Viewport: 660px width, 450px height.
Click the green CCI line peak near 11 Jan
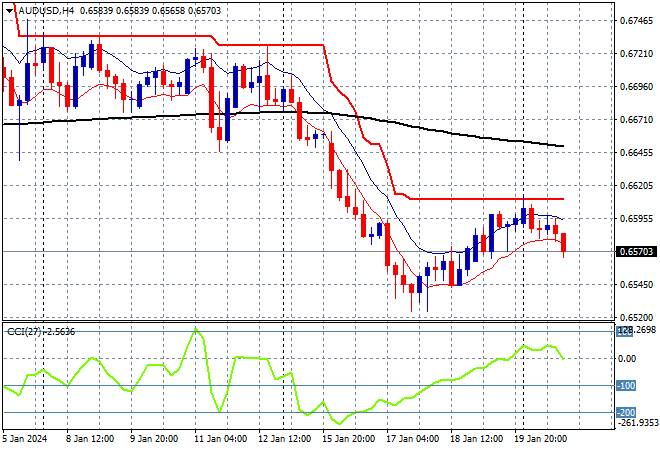196,329
